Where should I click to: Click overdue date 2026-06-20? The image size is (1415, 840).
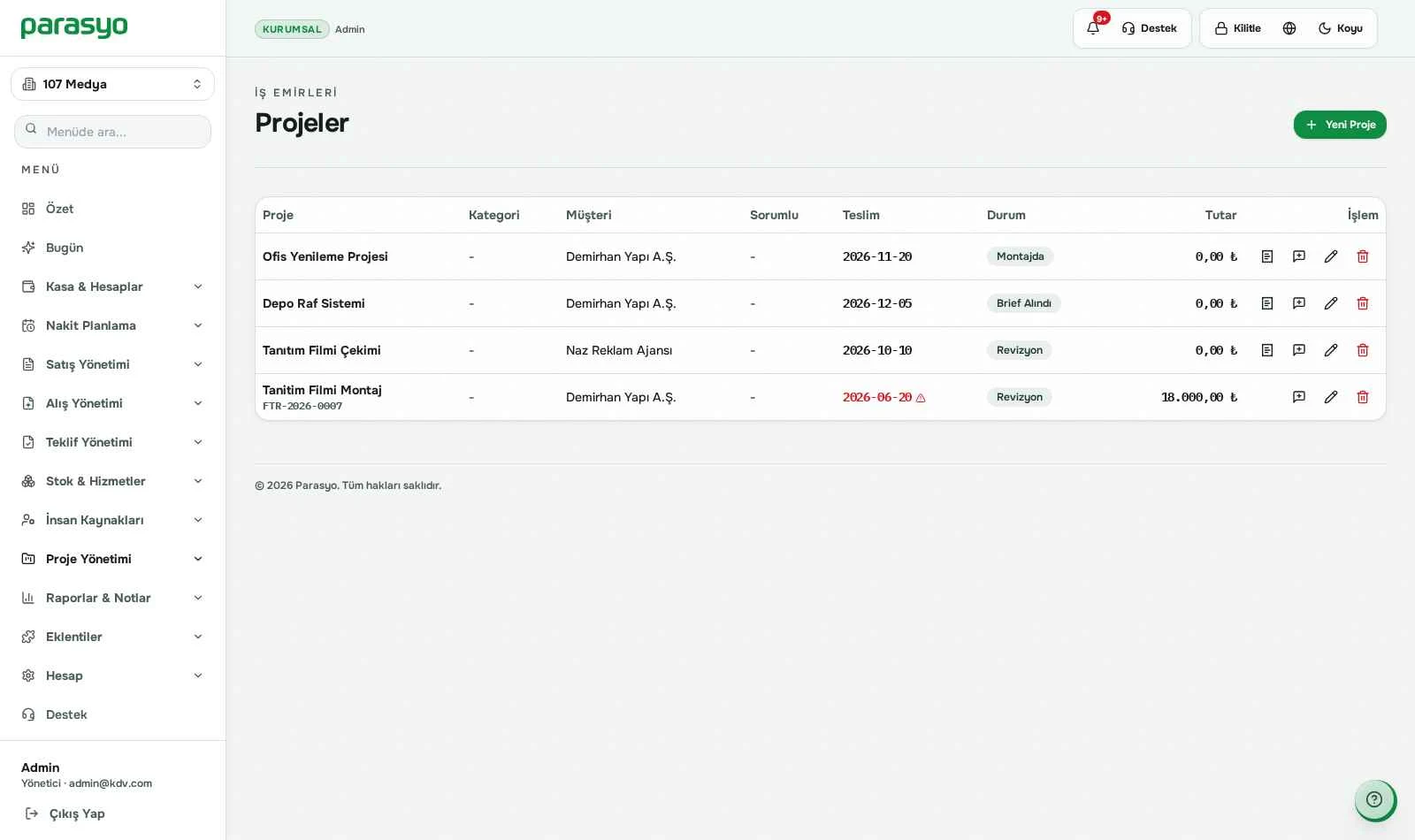click(x=877, y=397)
